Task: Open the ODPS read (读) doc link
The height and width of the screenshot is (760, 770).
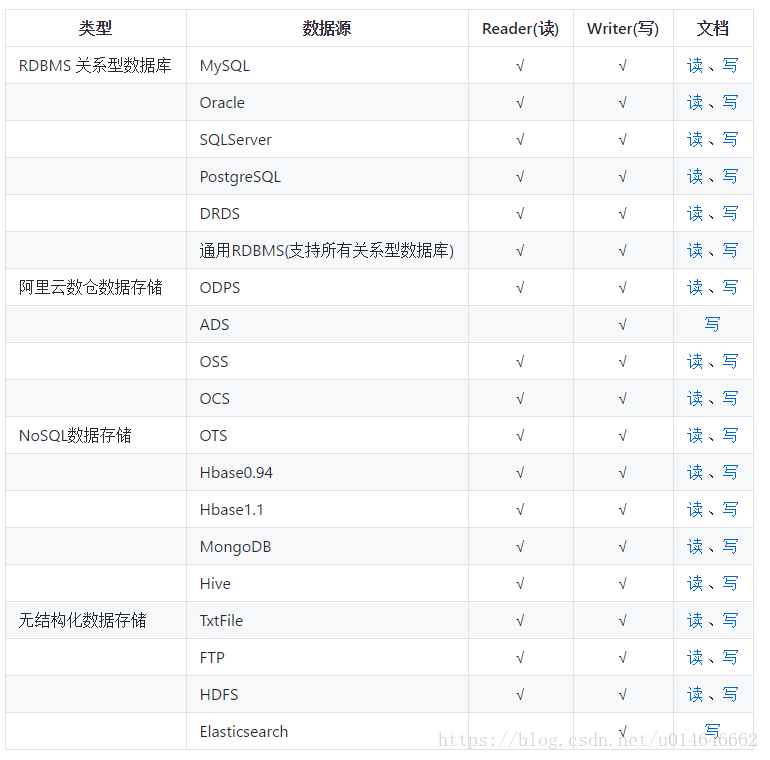Action: [x=694, y=287]
